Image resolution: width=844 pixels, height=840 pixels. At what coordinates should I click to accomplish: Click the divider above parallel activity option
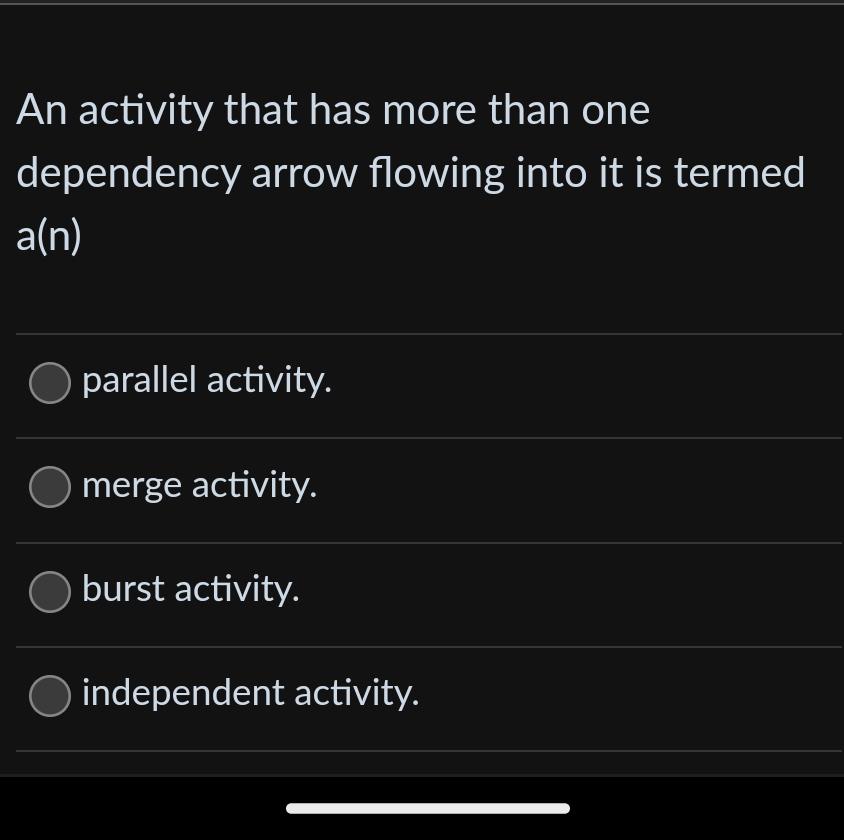coord(422,332)
